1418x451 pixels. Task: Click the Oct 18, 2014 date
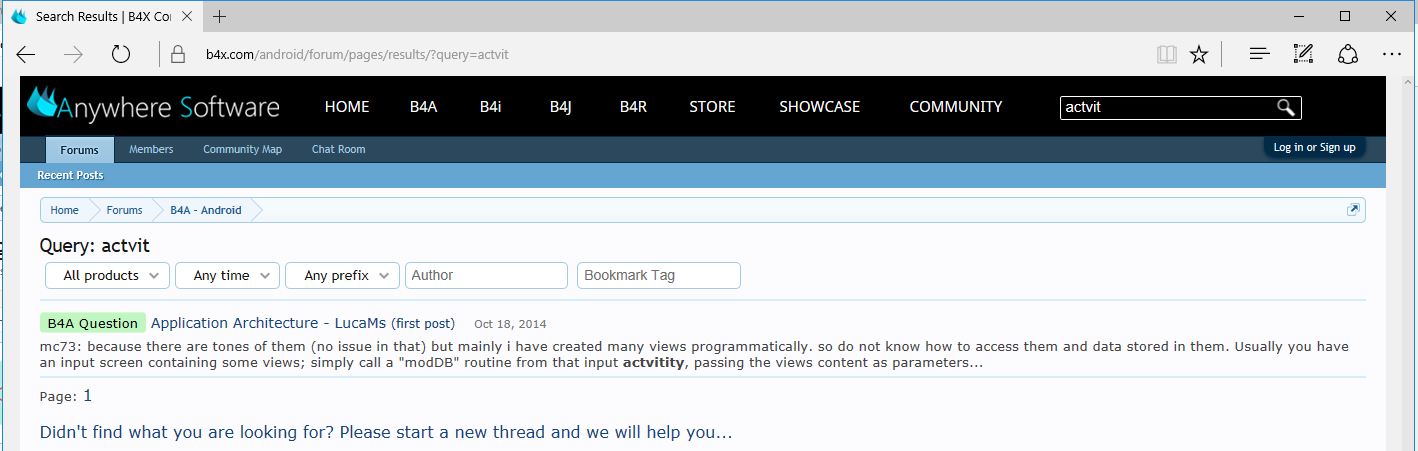[510, 324]
